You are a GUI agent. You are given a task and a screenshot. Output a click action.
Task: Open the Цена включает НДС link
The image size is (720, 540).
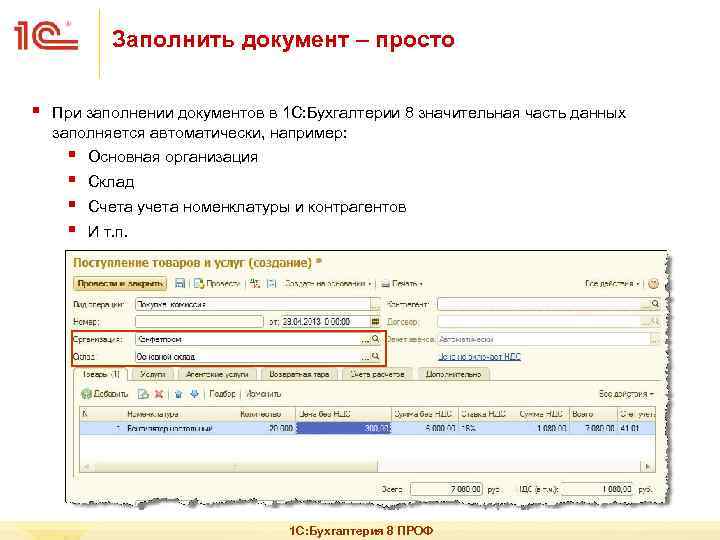tap(479, 356)
